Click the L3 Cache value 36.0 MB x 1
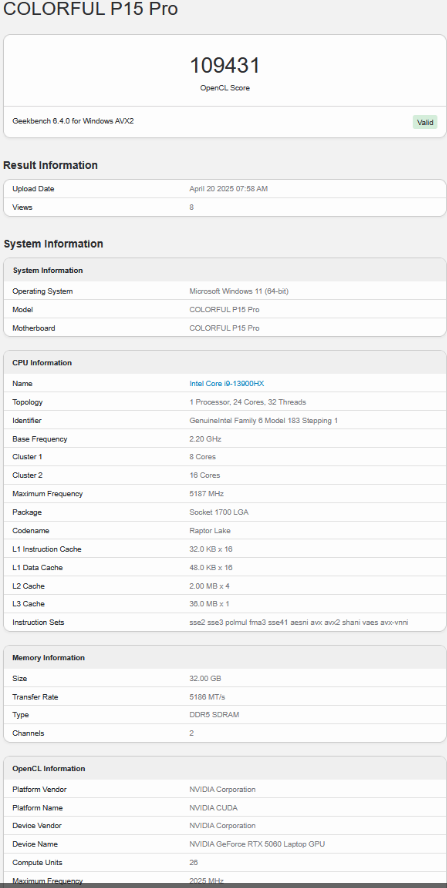This screenshot has height=888, width=447. point(209,604)
